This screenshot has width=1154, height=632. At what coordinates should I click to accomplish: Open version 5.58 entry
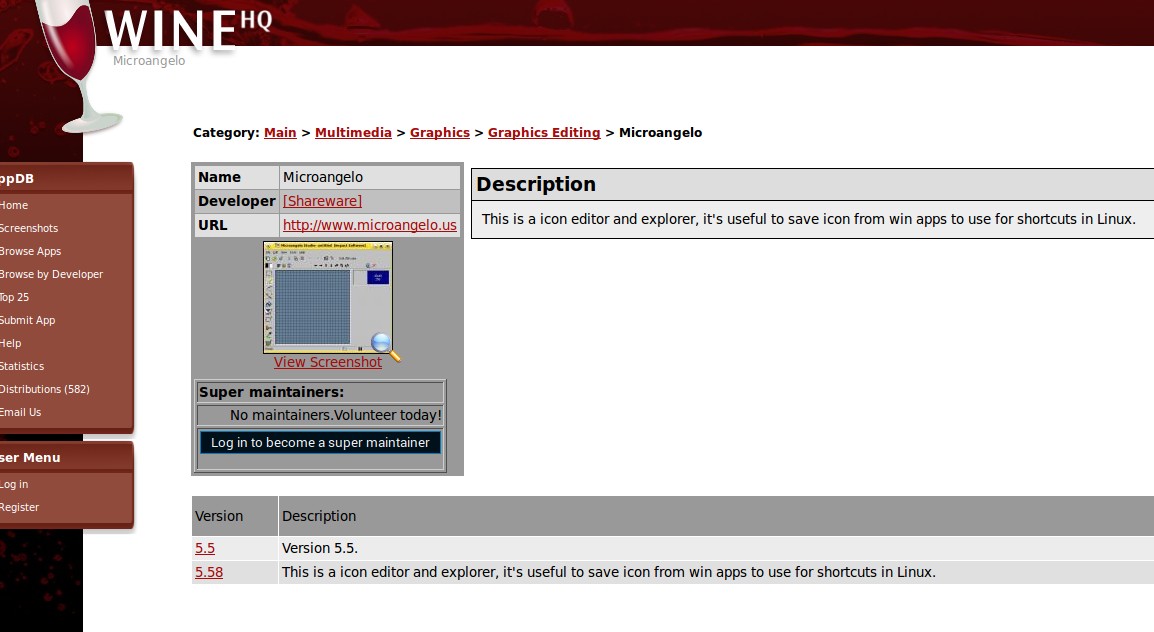point(209,572)
